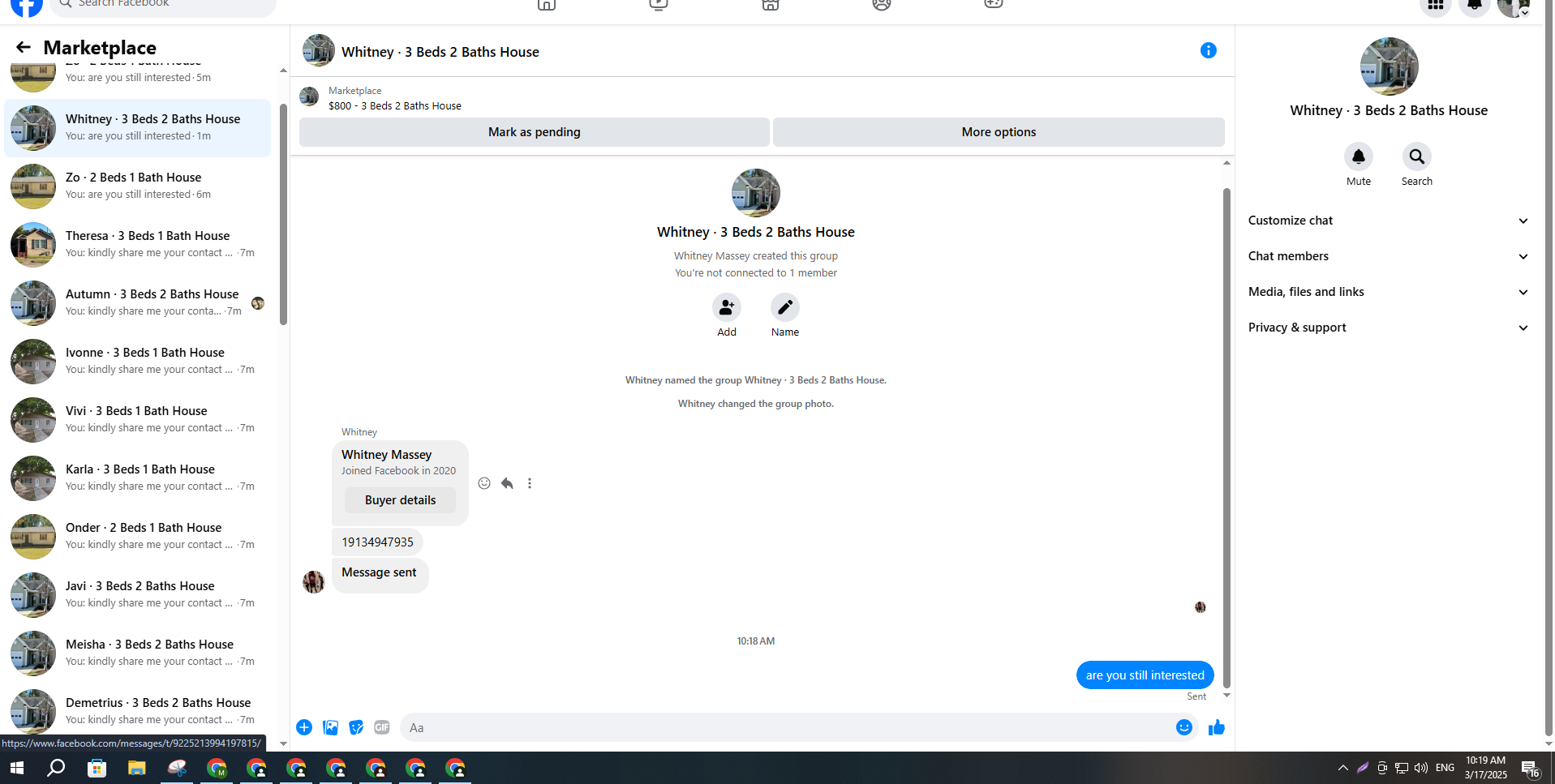Open the Autumn · 3 Beds 2 Baths House chat
Image resolution: width=1555 pixels, height=784 pixels.
[x=138, y=302]
